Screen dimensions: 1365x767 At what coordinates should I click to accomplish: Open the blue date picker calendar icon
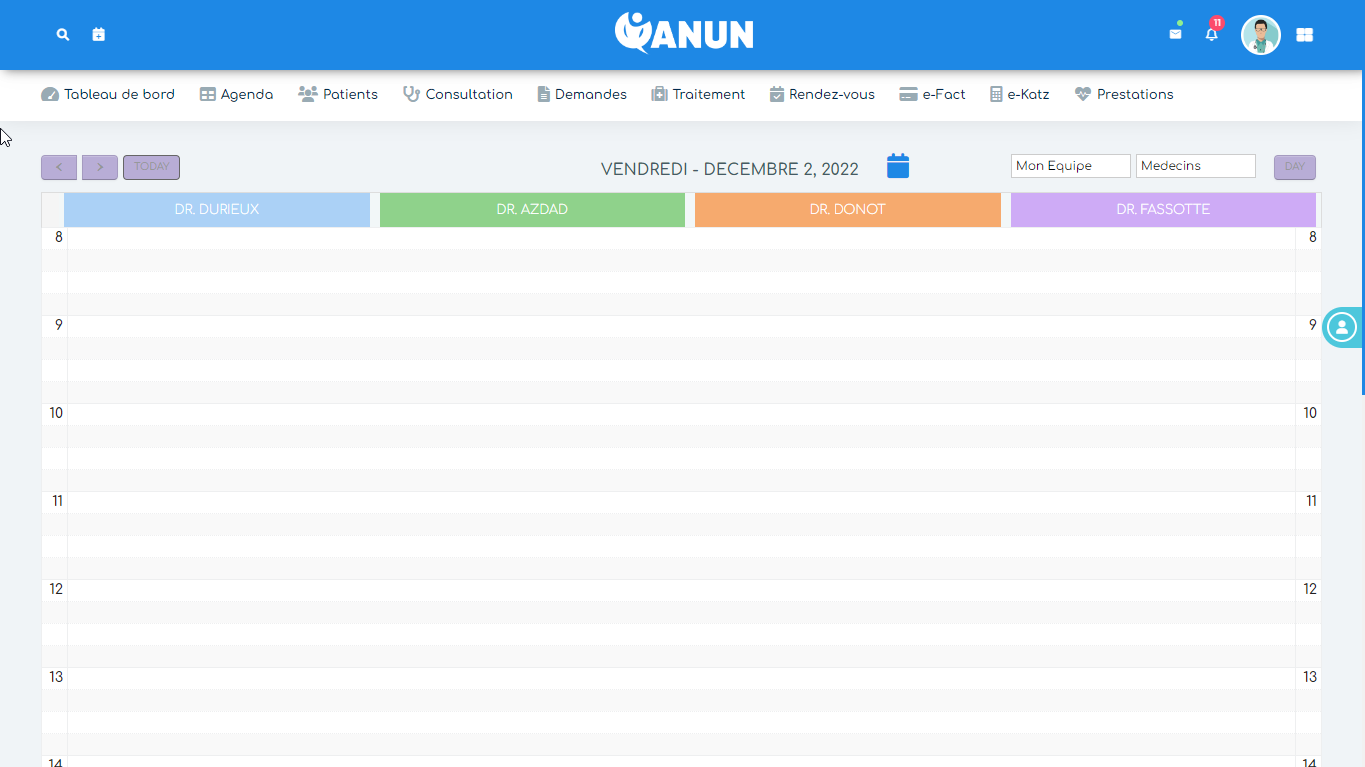(898, 166)
